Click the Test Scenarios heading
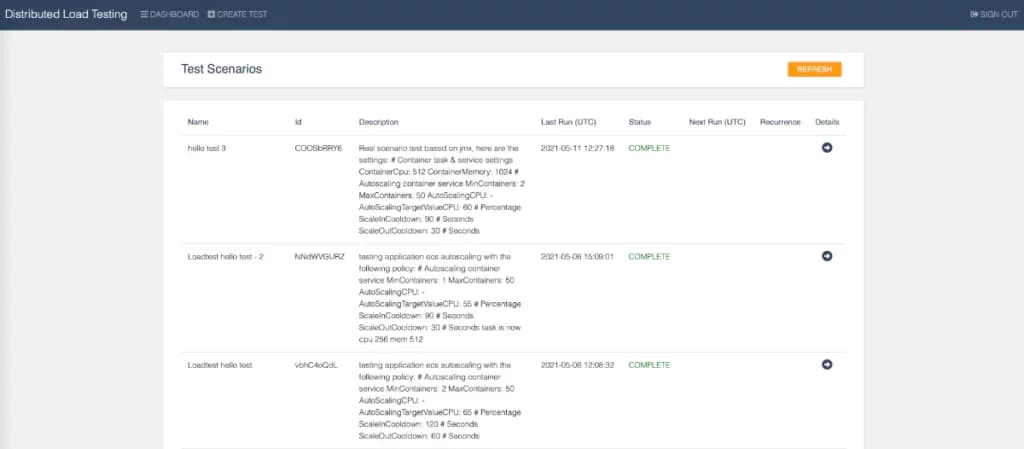1024x449 pixels. 221,69
